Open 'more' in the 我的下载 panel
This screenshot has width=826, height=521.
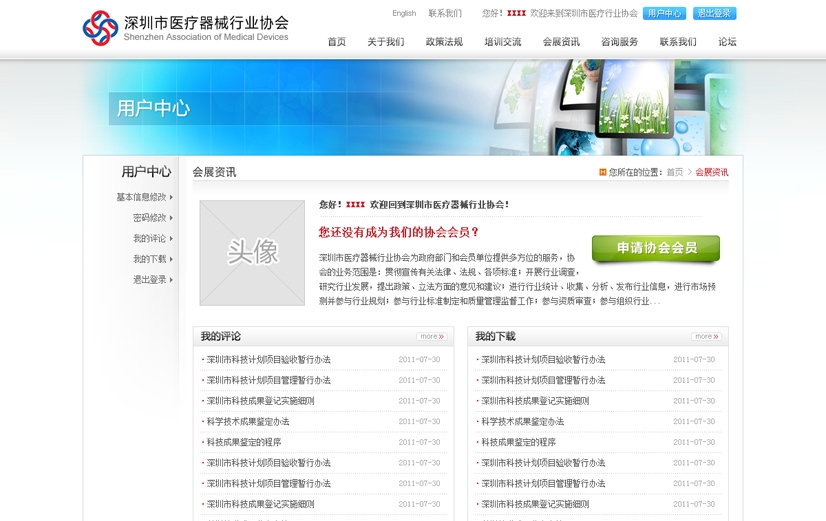(706, 337)
